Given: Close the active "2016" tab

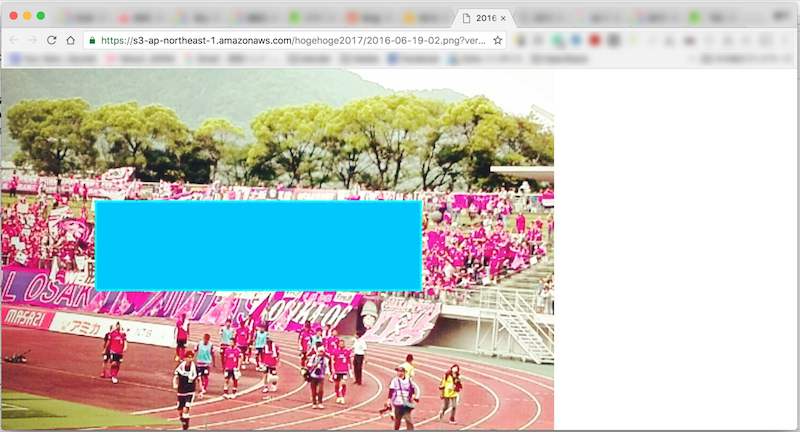Looking at the screenshot, I should tap(503, 18).
